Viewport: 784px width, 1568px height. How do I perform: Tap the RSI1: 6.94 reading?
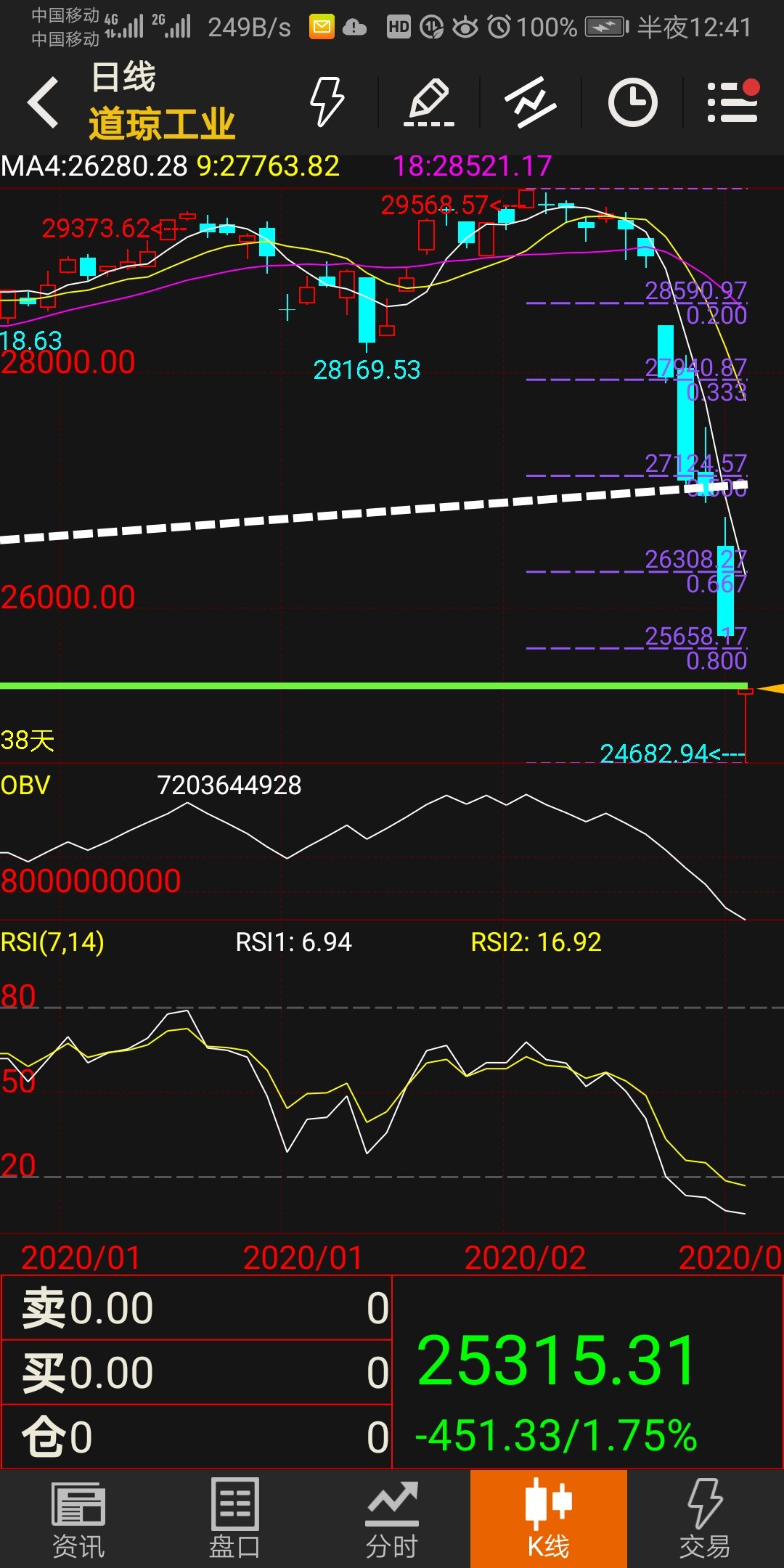pyautogui.click(x=293, y=942)
